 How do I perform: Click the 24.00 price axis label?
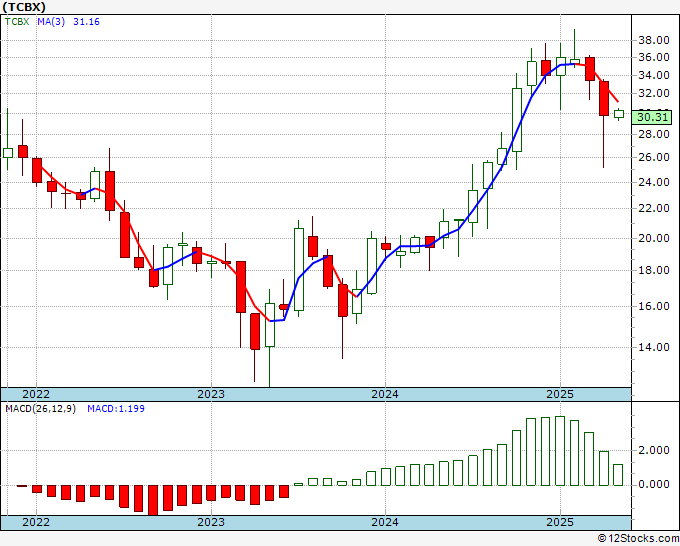pyautogui.click(x=654, y=182)
